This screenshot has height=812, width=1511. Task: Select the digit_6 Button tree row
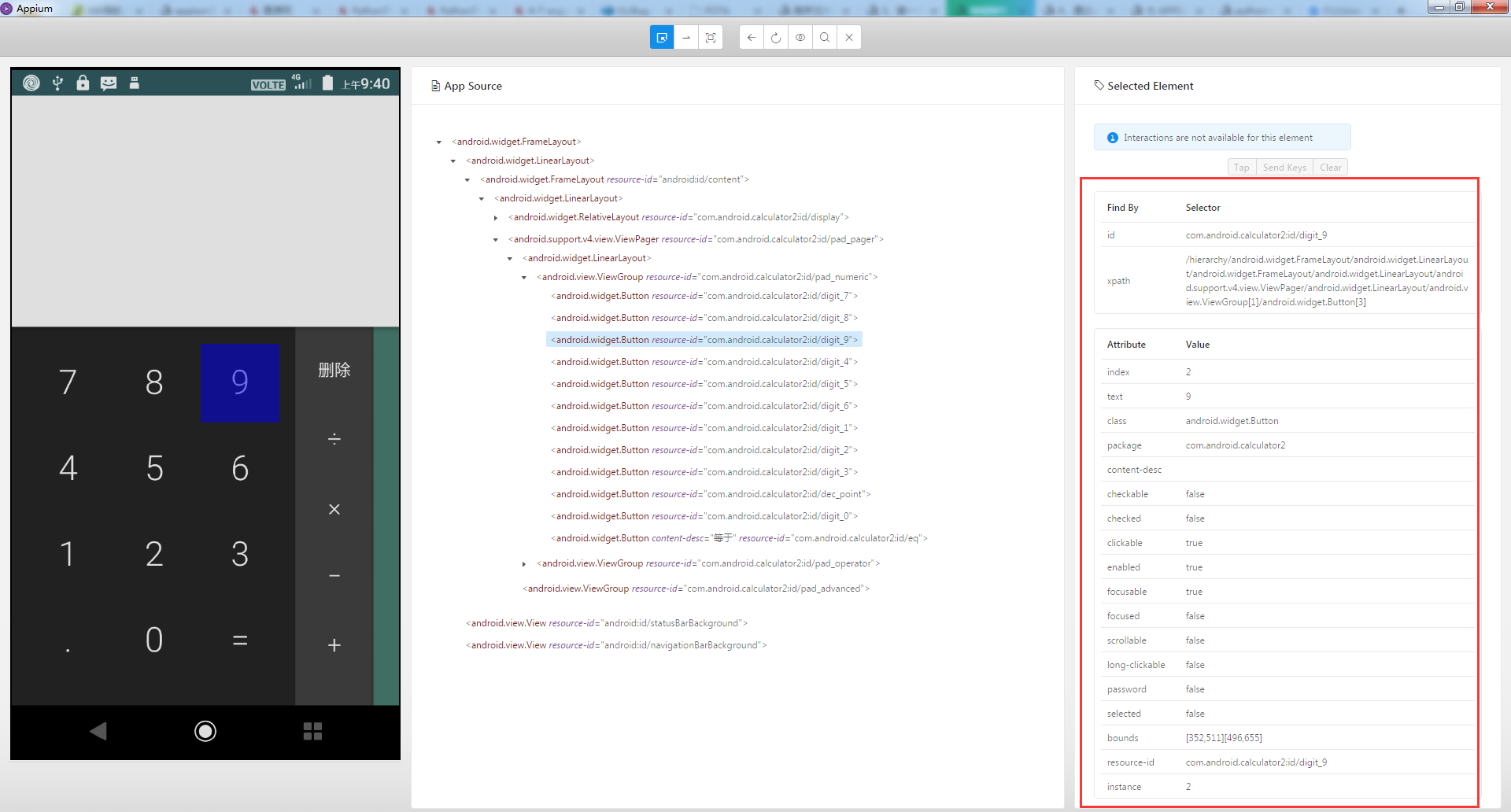pyautogui.click(x=704, y=406)
